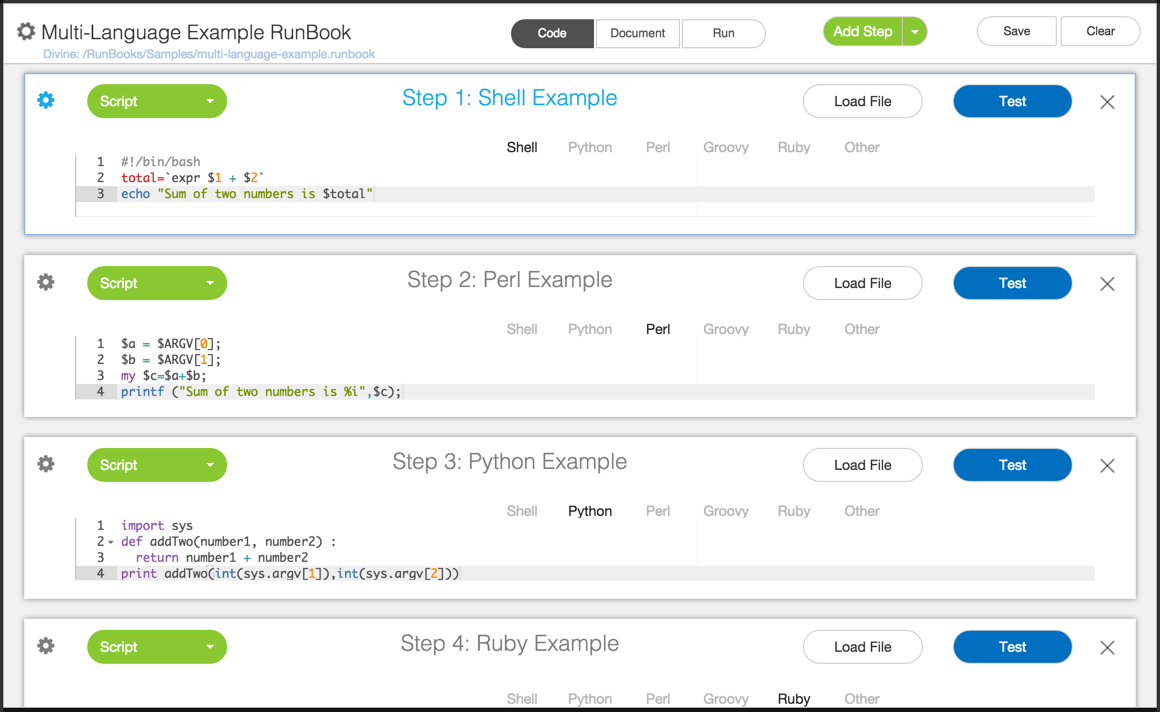Load File for Step 1 Shell Example
Screen dimensions: 1160x712
click(863, 101)
